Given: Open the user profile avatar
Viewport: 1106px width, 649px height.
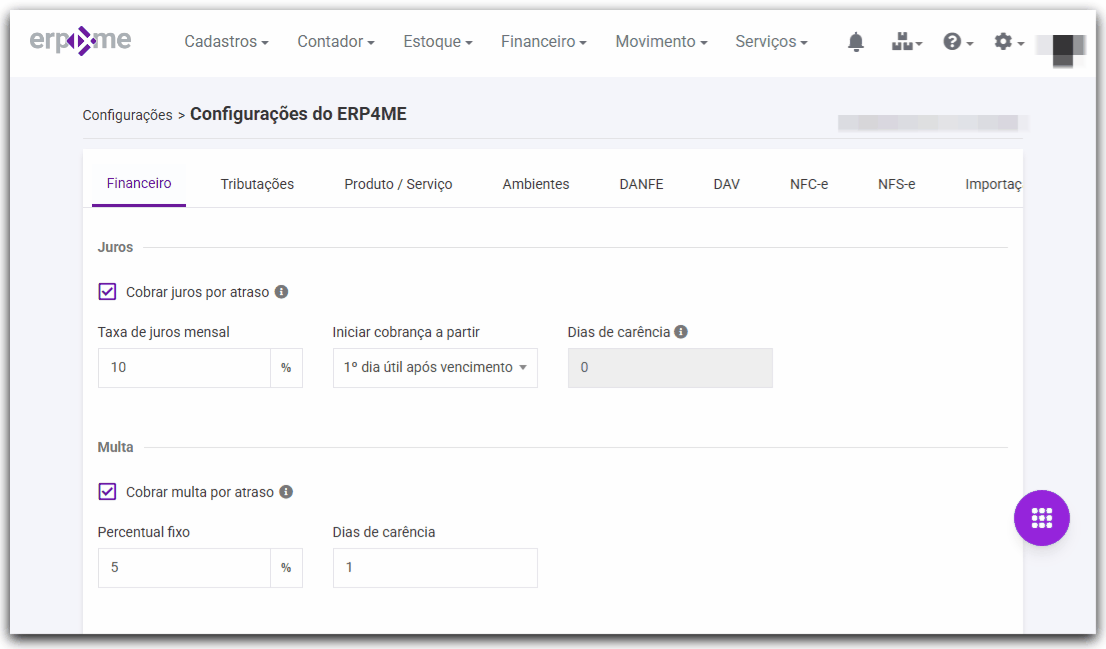Looking at the screenshot, I should pyautogui.click(x=1062, y=47).
